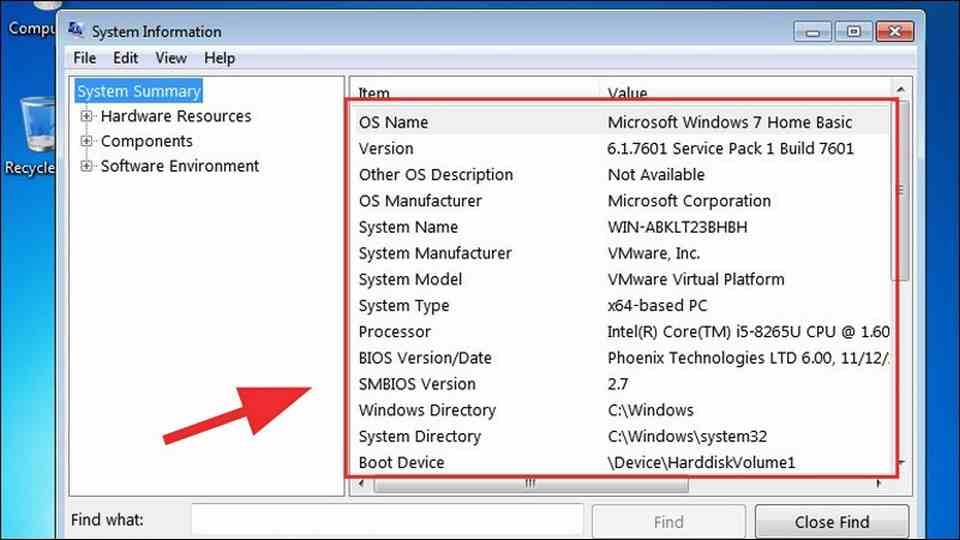This screenshot has height=540, width=960.
Task: Expand the Components tree node
Action: [86, 141]
